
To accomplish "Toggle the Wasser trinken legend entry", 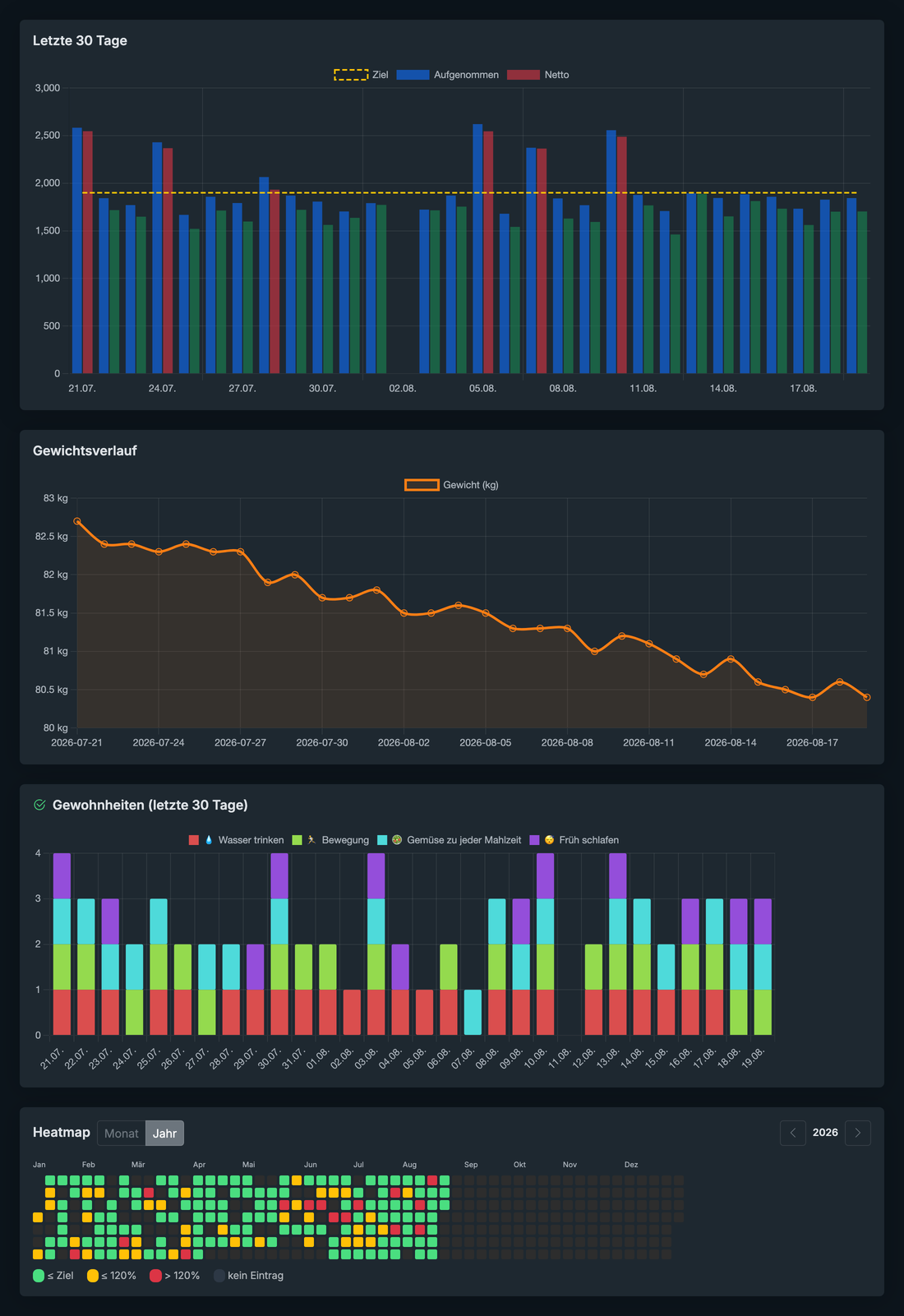I will [236, 840].
